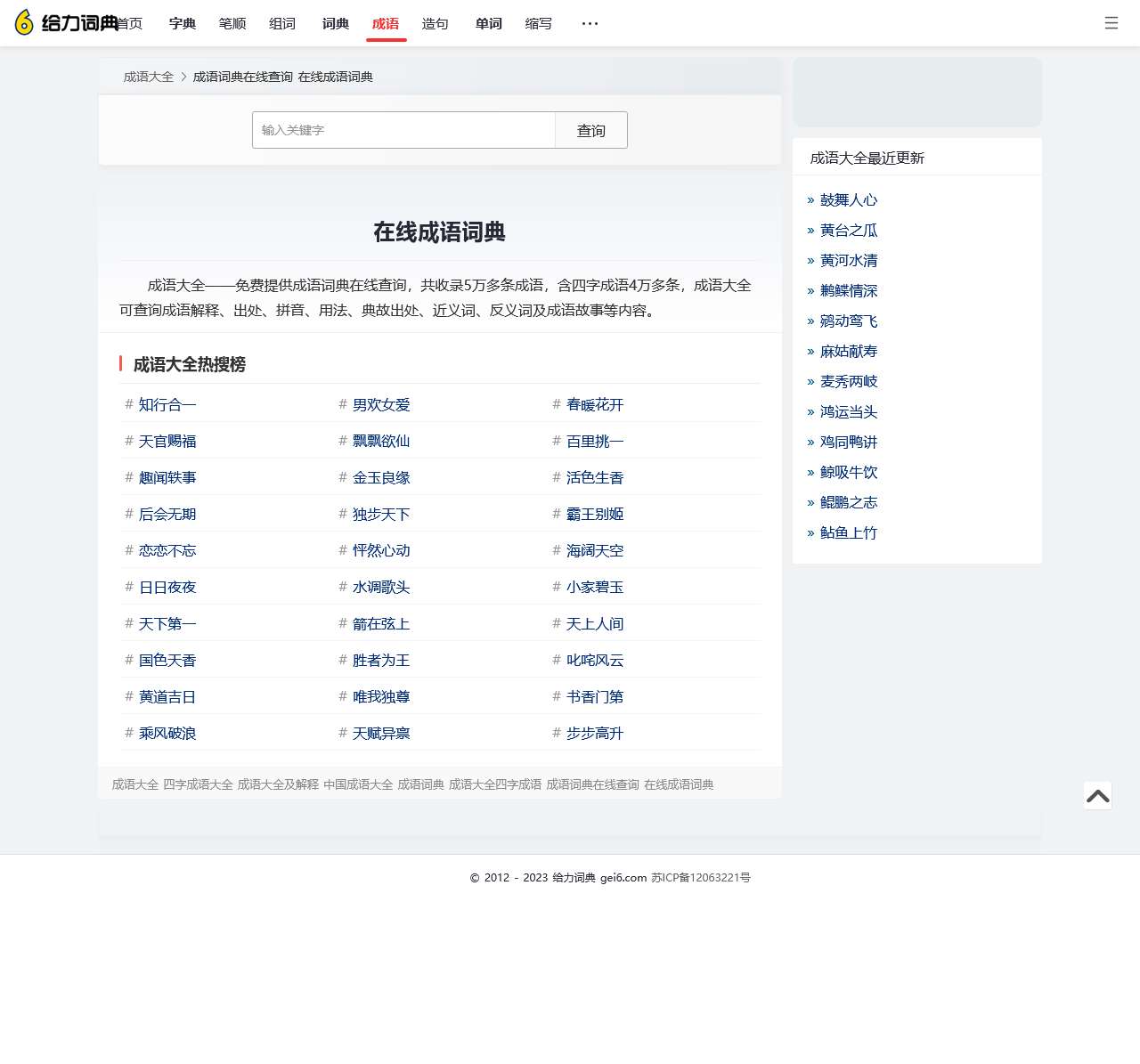Click the 苏ICP备12063221号 footer link
Image resolution: width=1140 pixels, height=1064 pixels.
pyautogui.click(x=701, y=877)
